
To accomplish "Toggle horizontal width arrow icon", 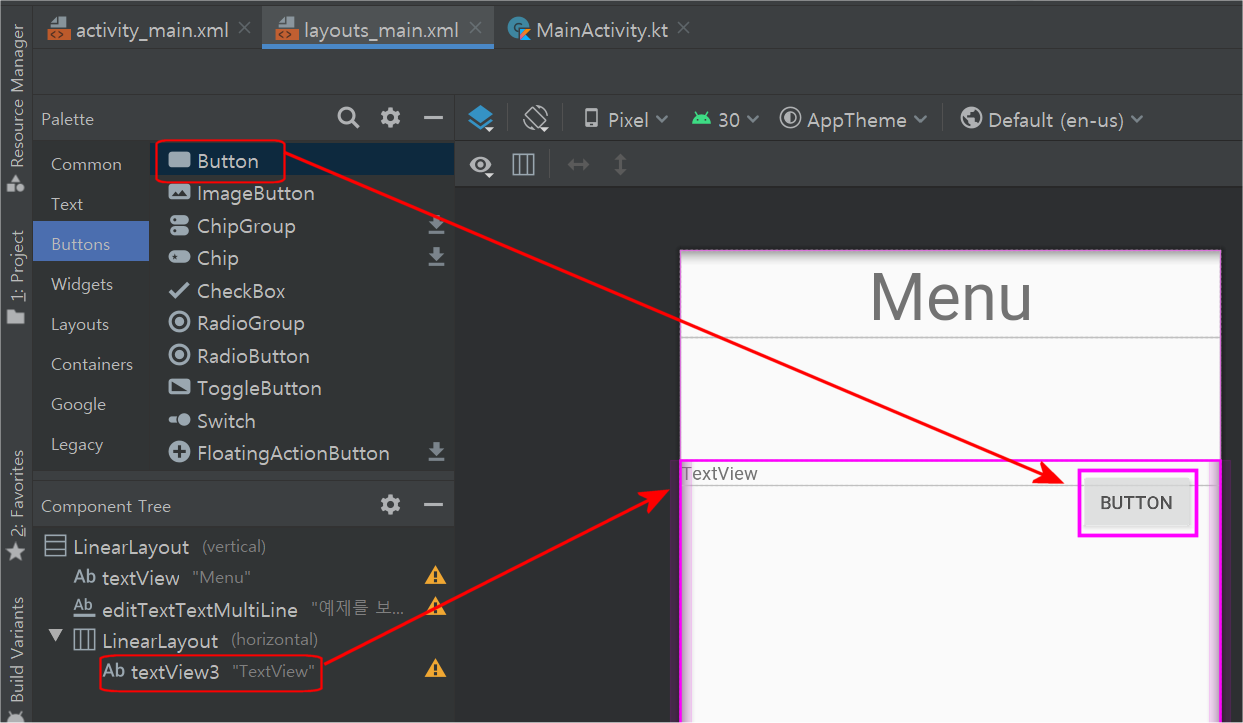I will (578, 164).
